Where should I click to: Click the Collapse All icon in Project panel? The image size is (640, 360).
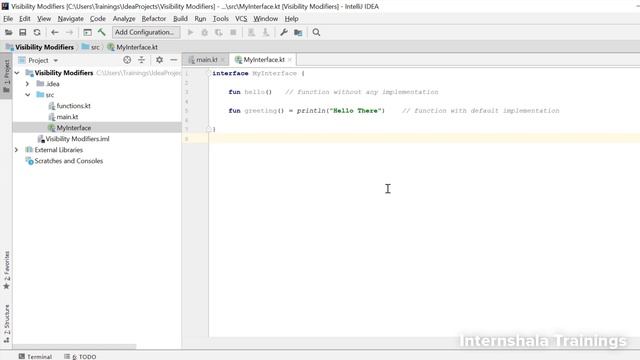[x=141, y=60]
